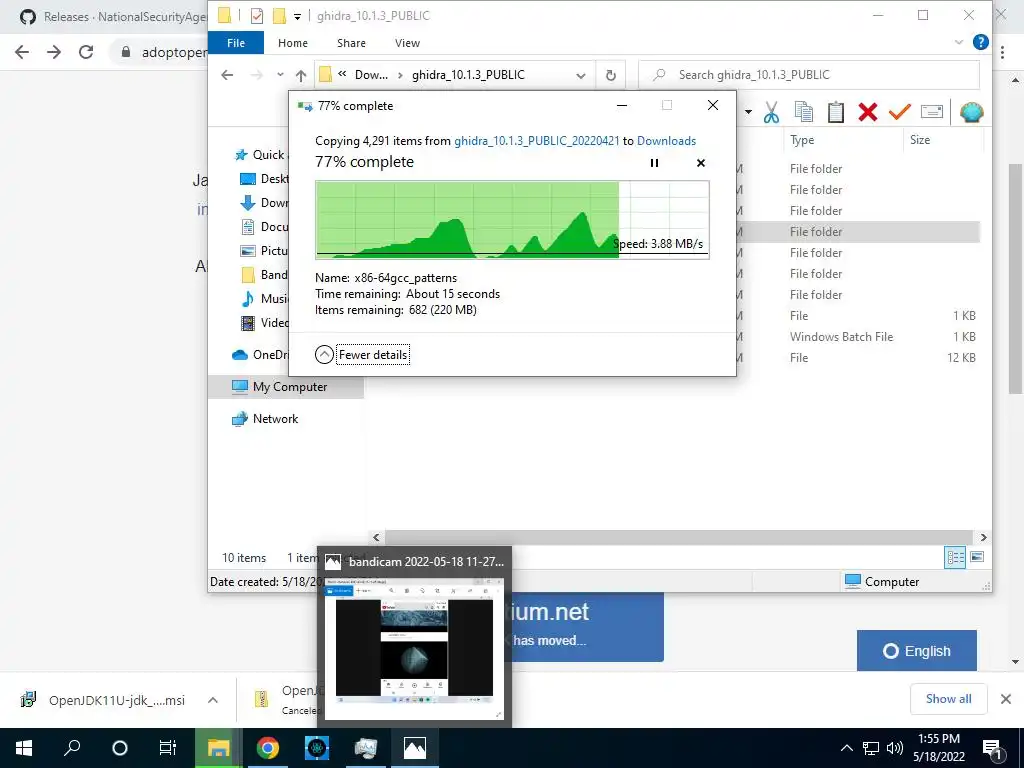The height and width of the screenshot is (768, 1024).
Task: Select Quick access in navigation pane
Action: pos(261,155)
